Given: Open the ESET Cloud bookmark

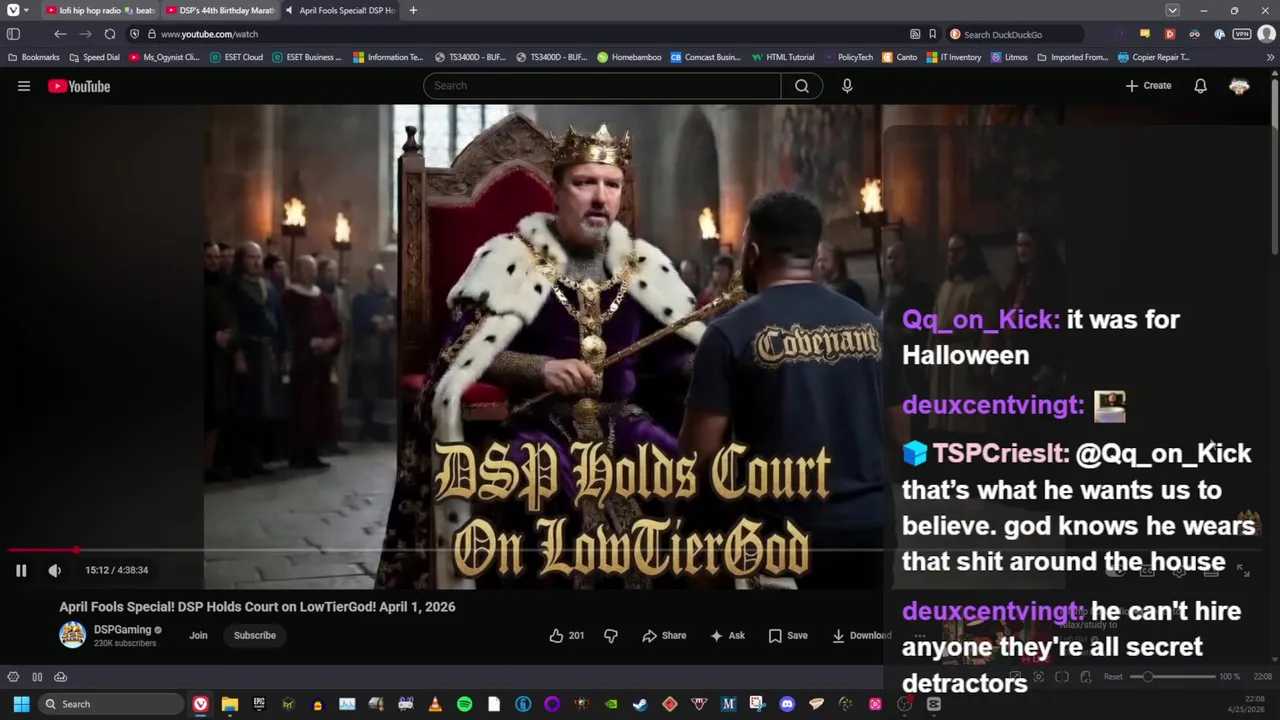Looking at the screenshot, I should [237, 57].
